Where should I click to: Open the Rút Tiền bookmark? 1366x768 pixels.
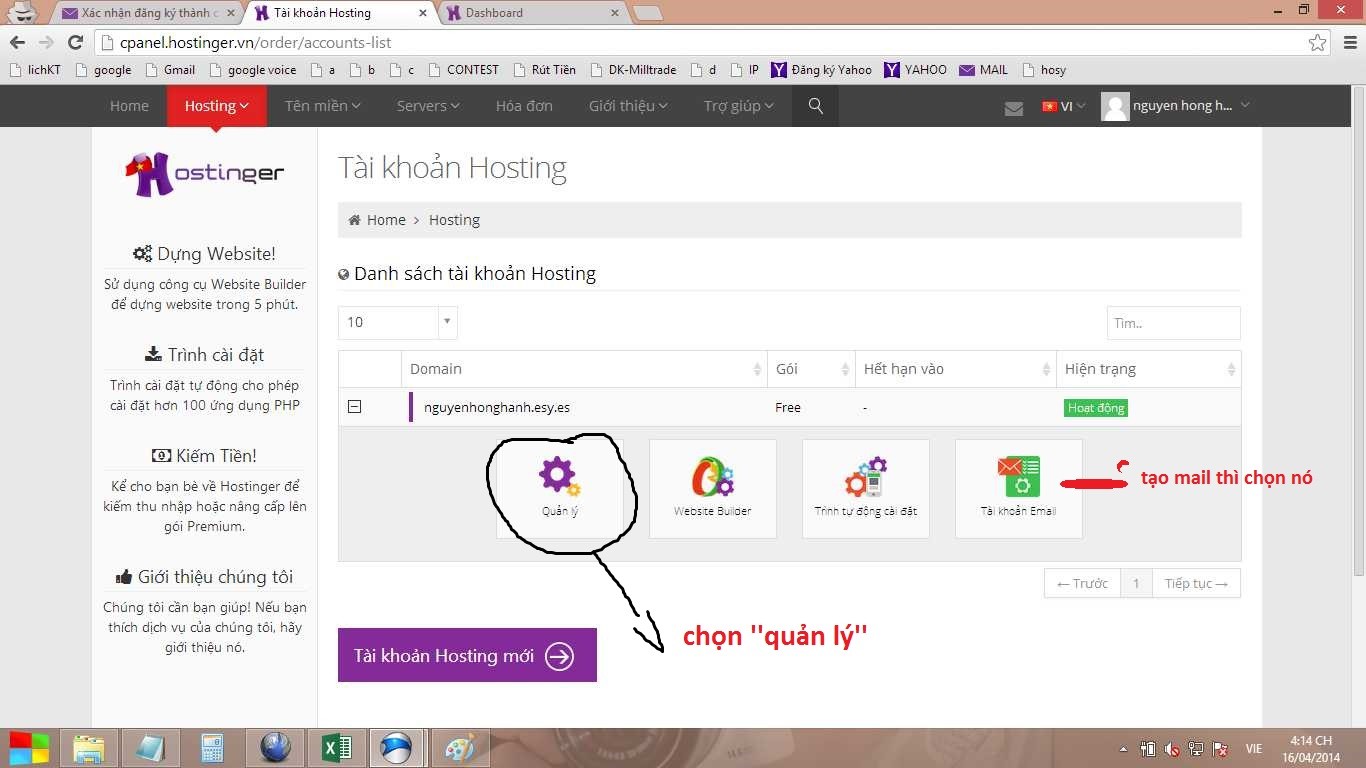click(544, 70)
